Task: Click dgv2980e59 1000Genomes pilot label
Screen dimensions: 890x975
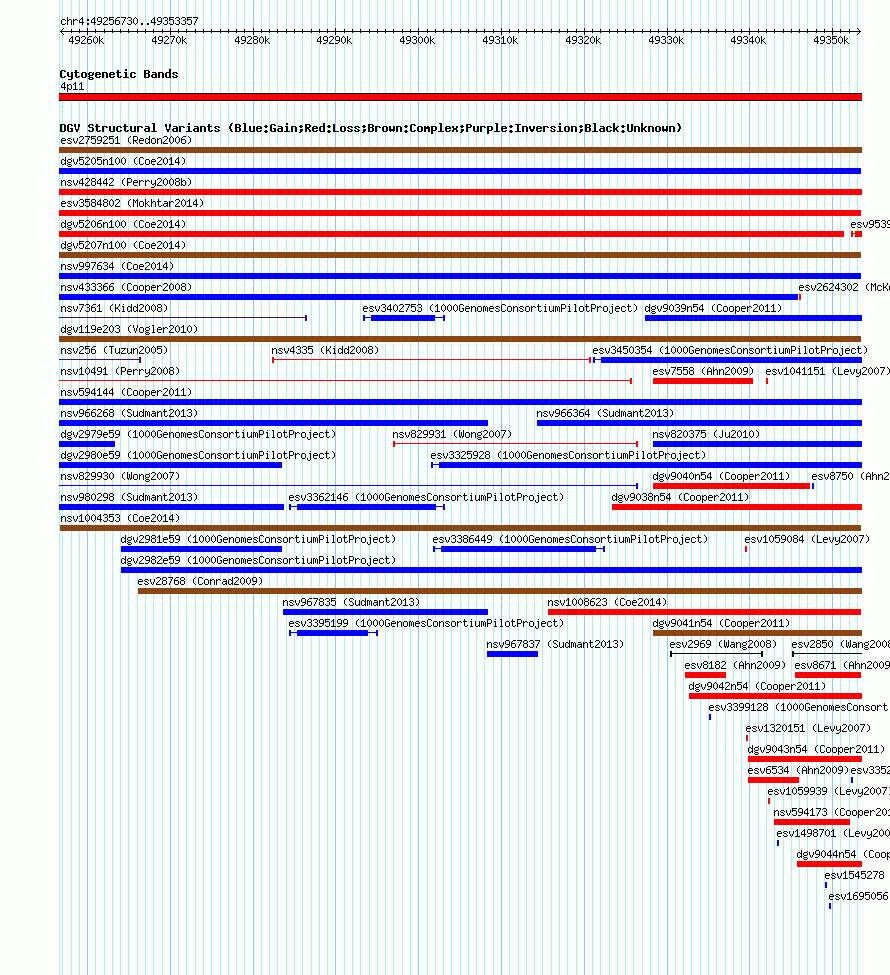Action: (x=198, y=456)
